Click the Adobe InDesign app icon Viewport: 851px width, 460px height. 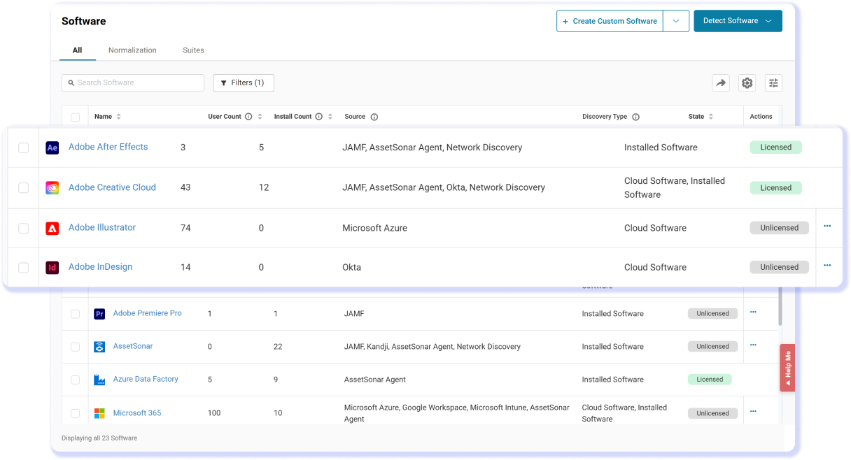(52, 267)
